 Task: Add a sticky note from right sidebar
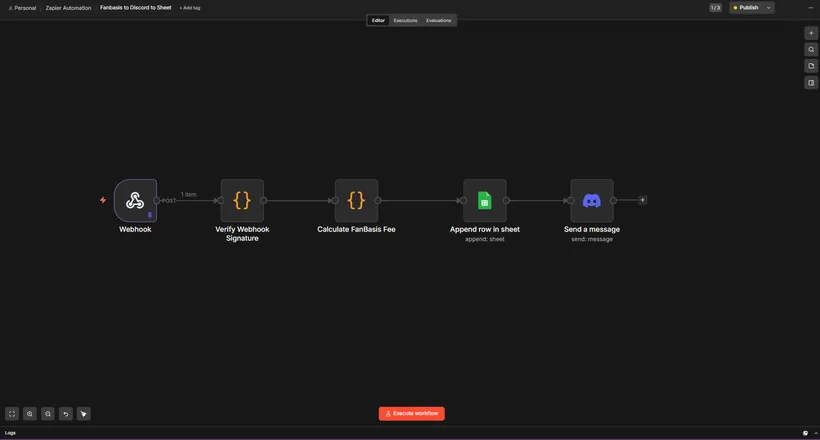tap(811, 66)
